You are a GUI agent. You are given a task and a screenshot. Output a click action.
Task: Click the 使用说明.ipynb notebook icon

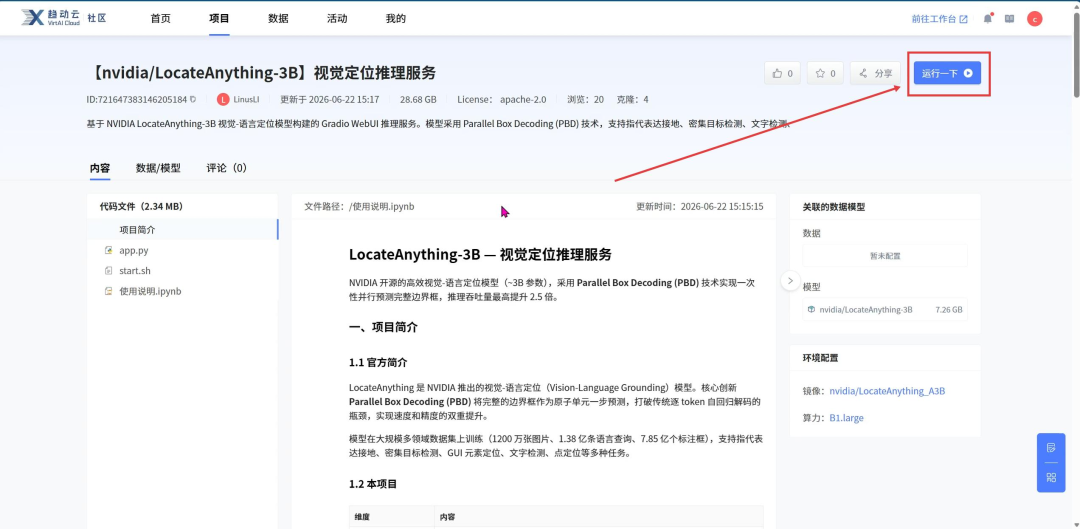point(108,291)
